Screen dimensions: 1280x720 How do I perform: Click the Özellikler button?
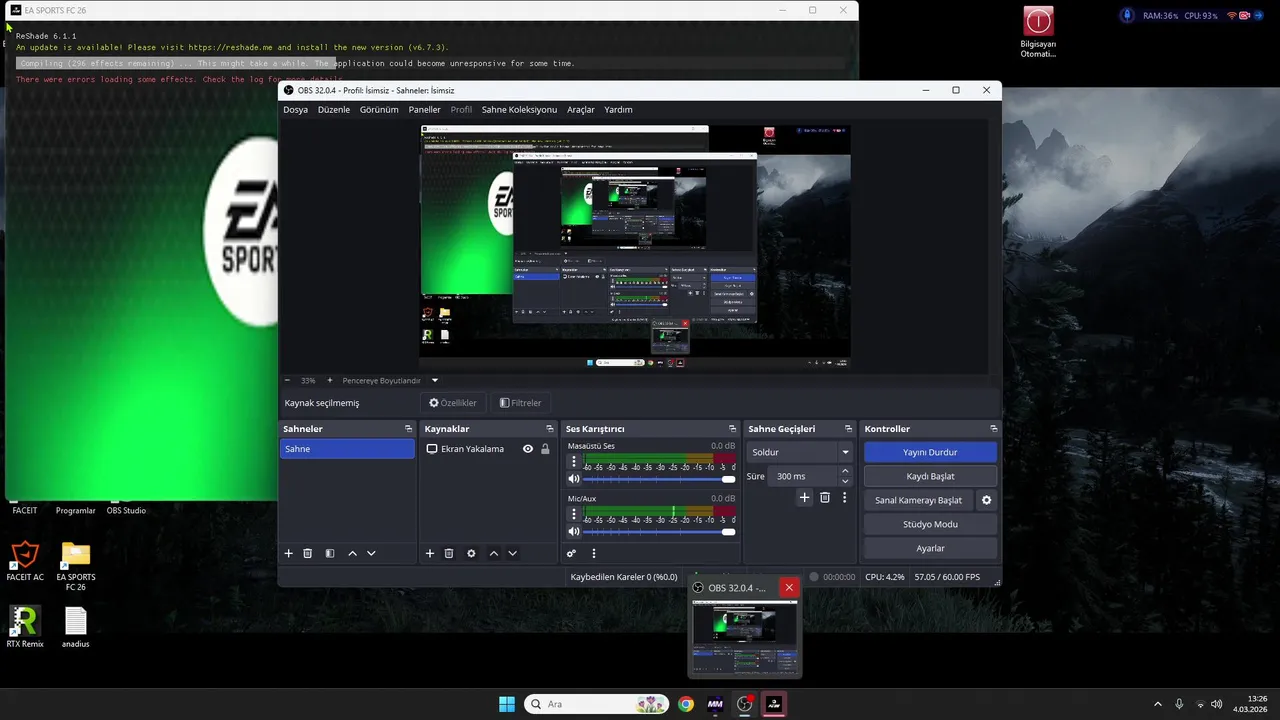pos(453,403)
